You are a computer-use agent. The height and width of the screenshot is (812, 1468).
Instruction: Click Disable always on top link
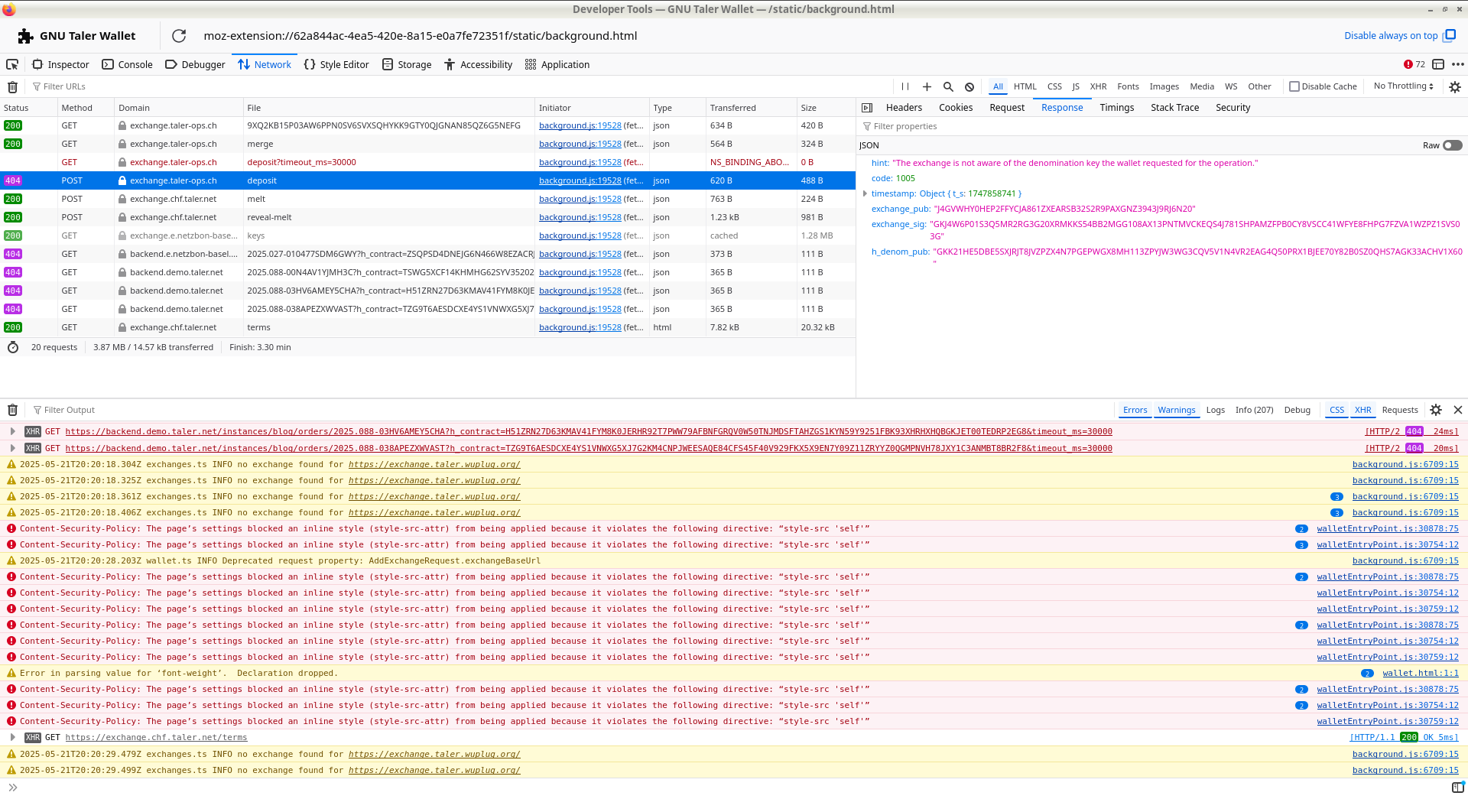coord(1390,36)
